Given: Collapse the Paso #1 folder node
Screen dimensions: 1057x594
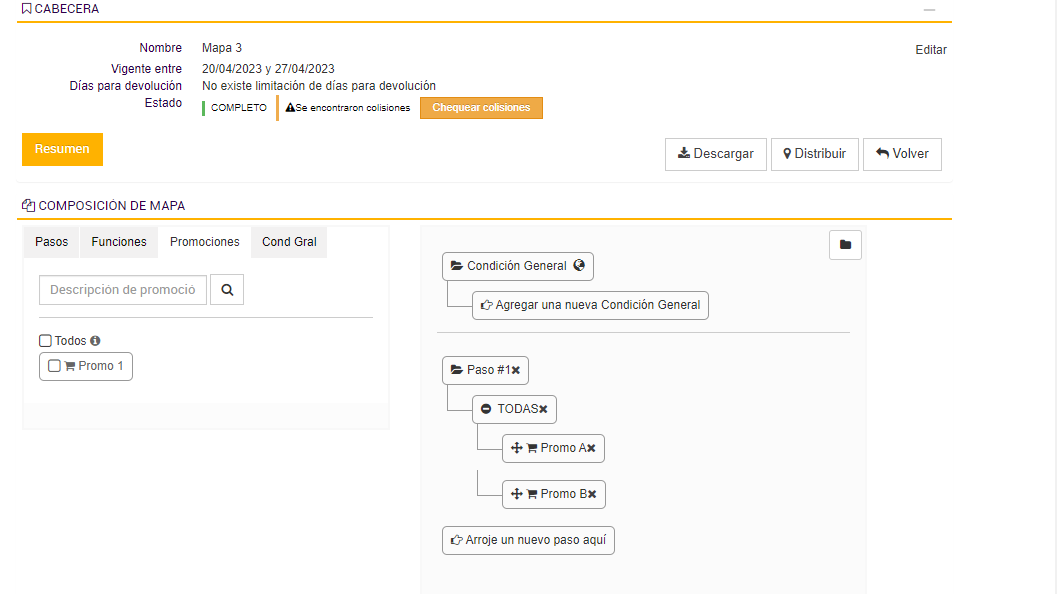Looking at the screenshot, I should [x=456, y=370].
